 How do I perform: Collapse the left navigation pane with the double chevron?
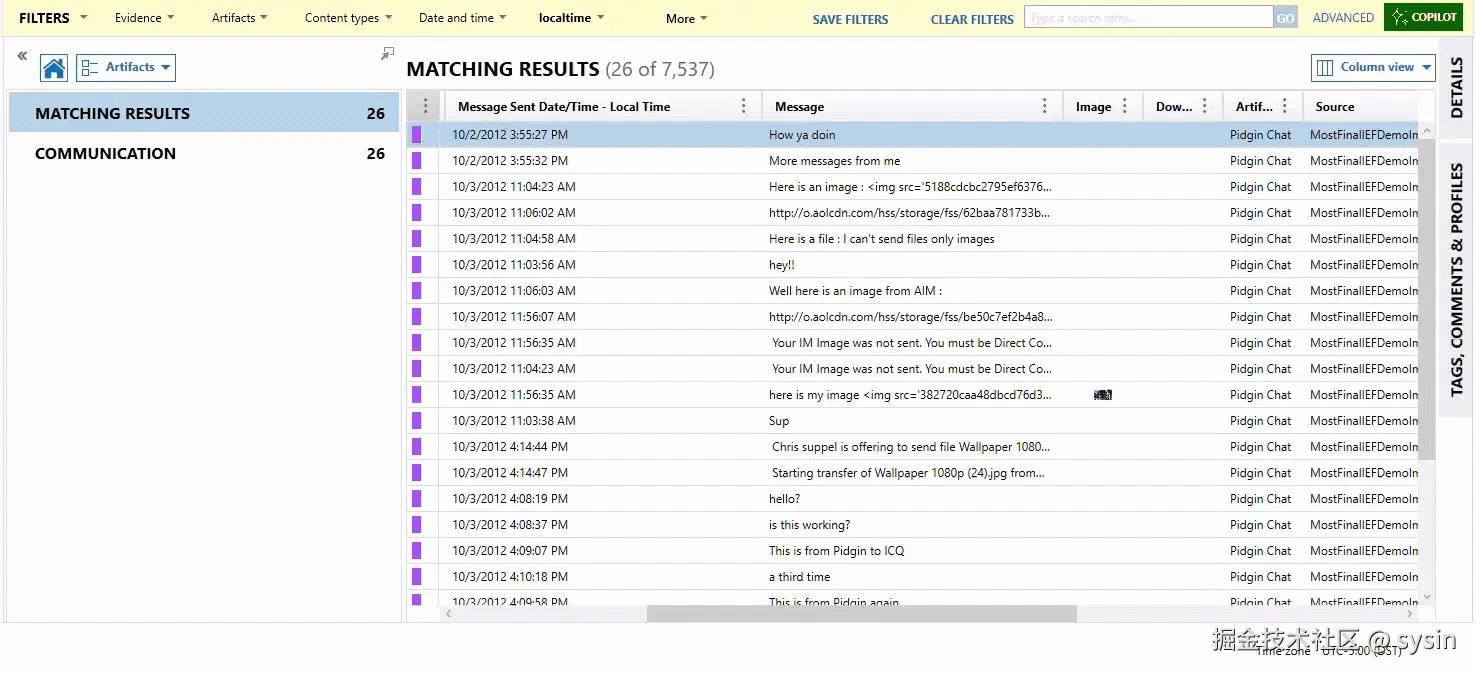pos(22,57)
